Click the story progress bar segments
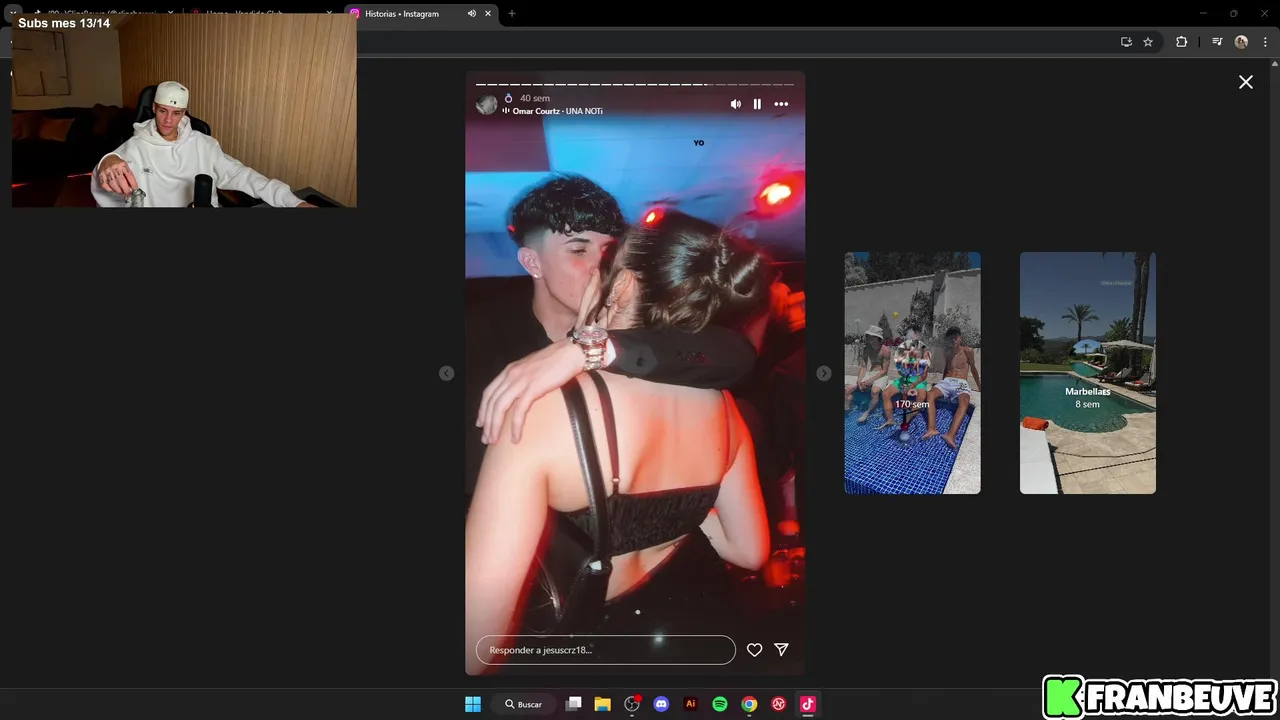This screenshot has height=720, width=1280. 635,84
